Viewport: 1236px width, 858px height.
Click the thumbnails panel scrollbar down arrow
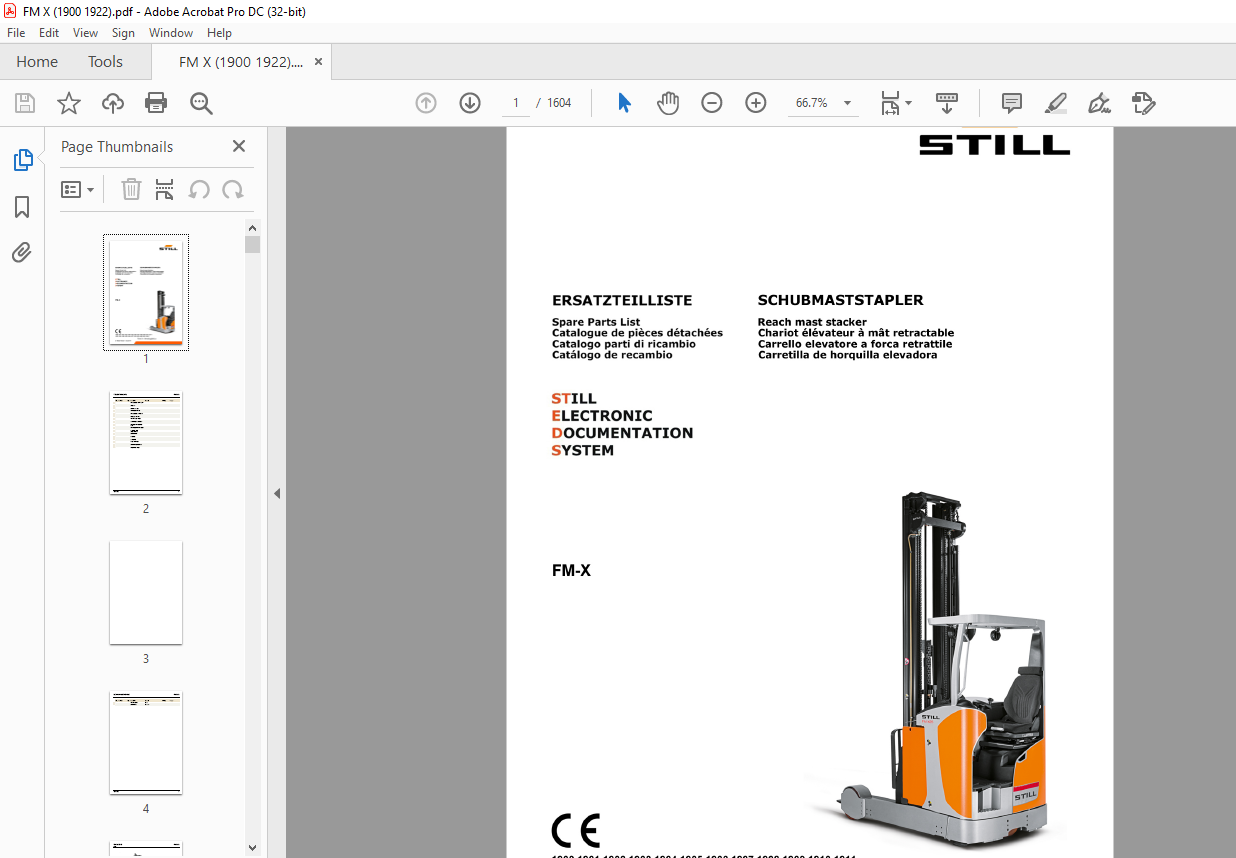tap(252, 848)
